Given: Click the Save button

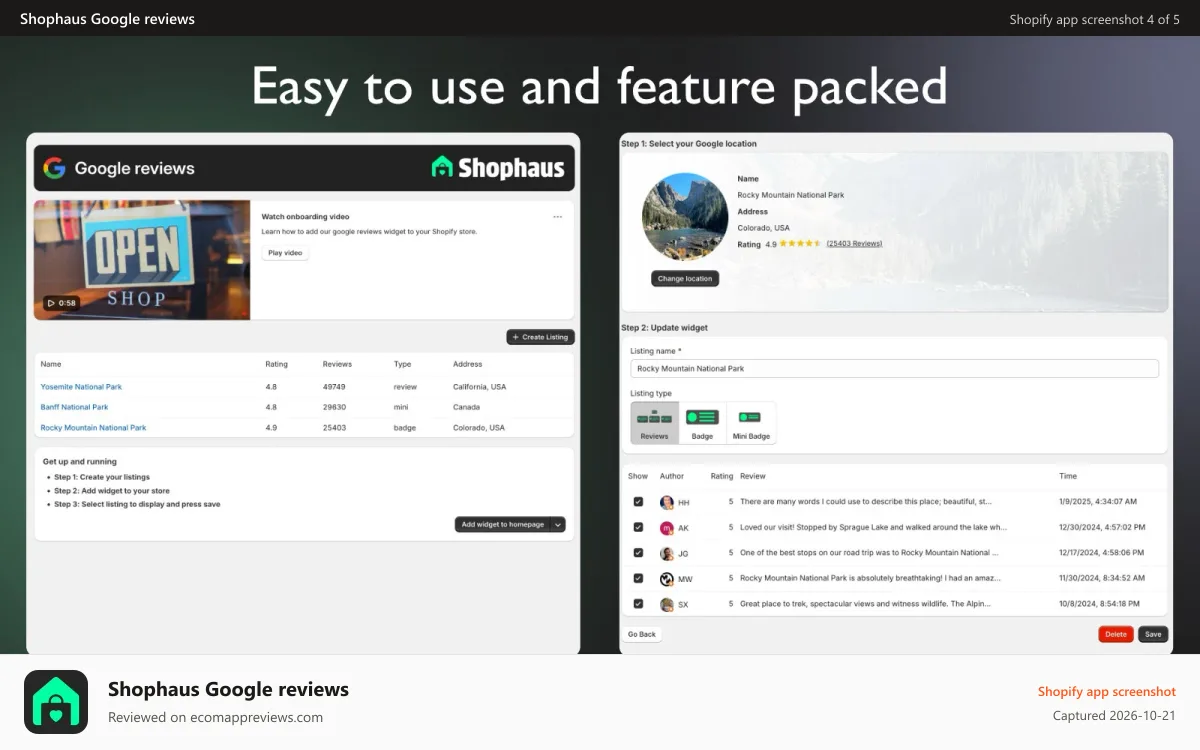Looking at the screenshot, I should coord(1153,634).
